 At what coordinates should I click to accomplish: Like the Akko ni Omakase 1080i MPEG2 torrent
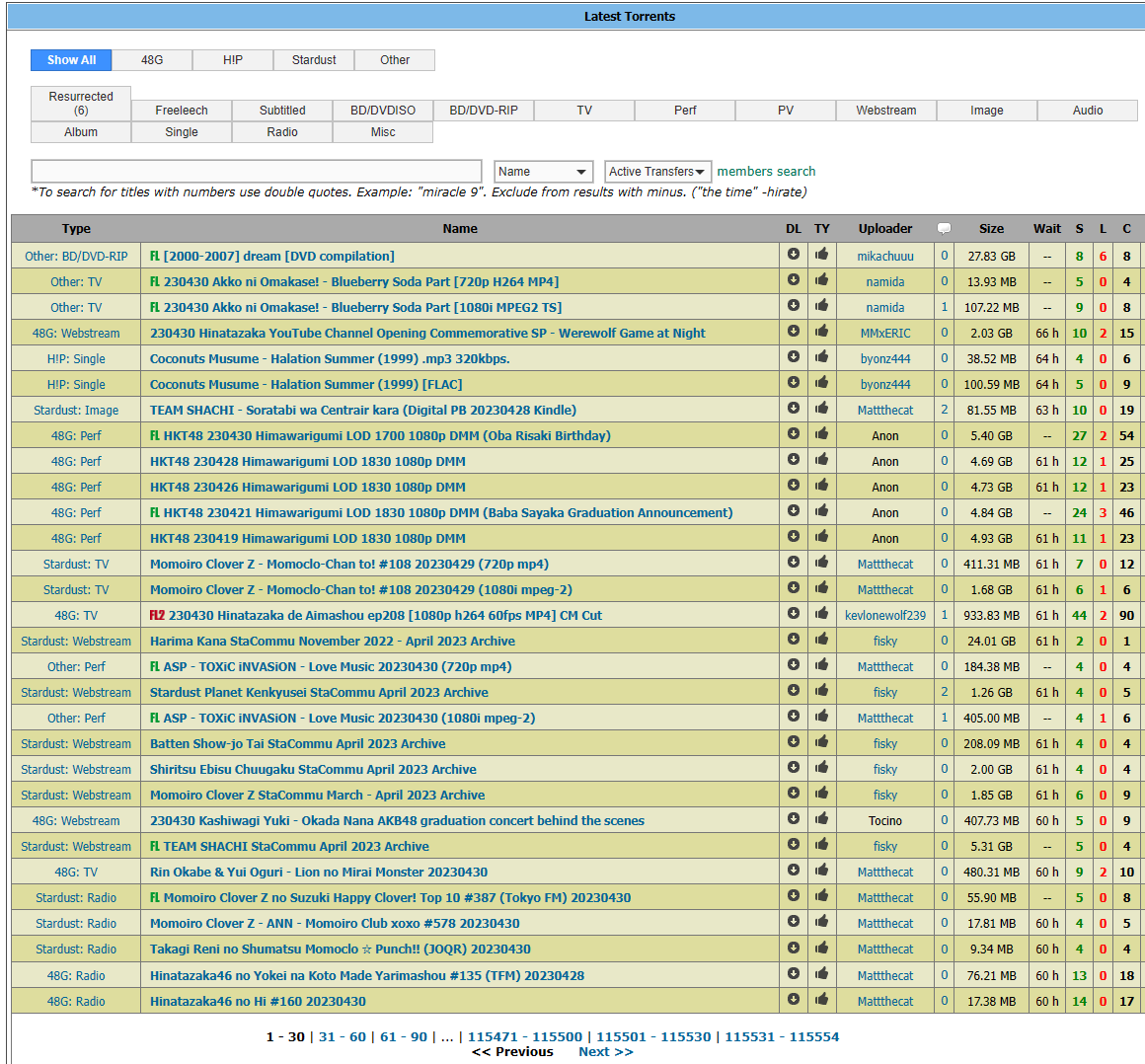(821, 305)
